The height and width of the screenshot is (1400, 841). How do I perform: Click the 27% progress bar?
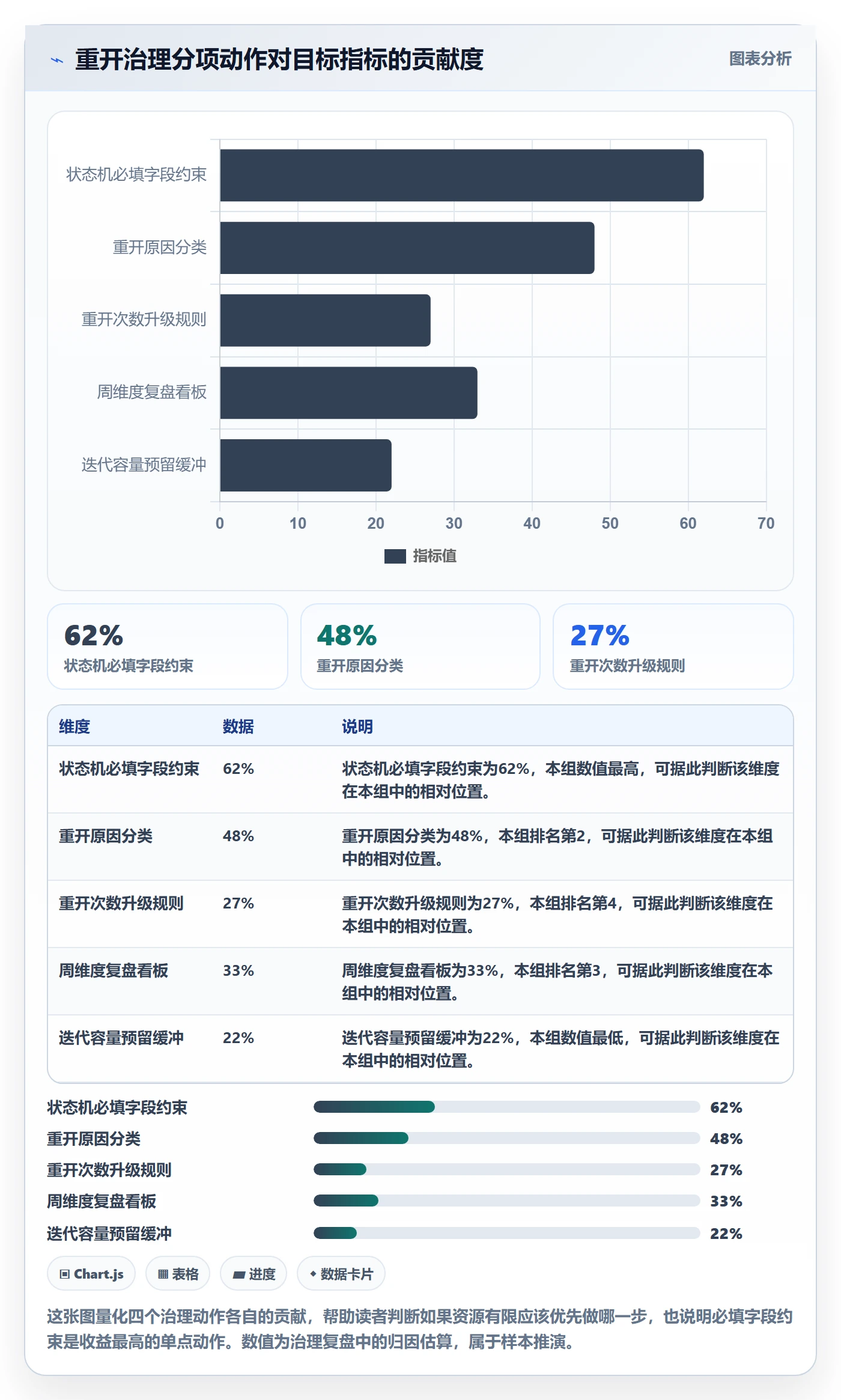tap(506, 1169)
